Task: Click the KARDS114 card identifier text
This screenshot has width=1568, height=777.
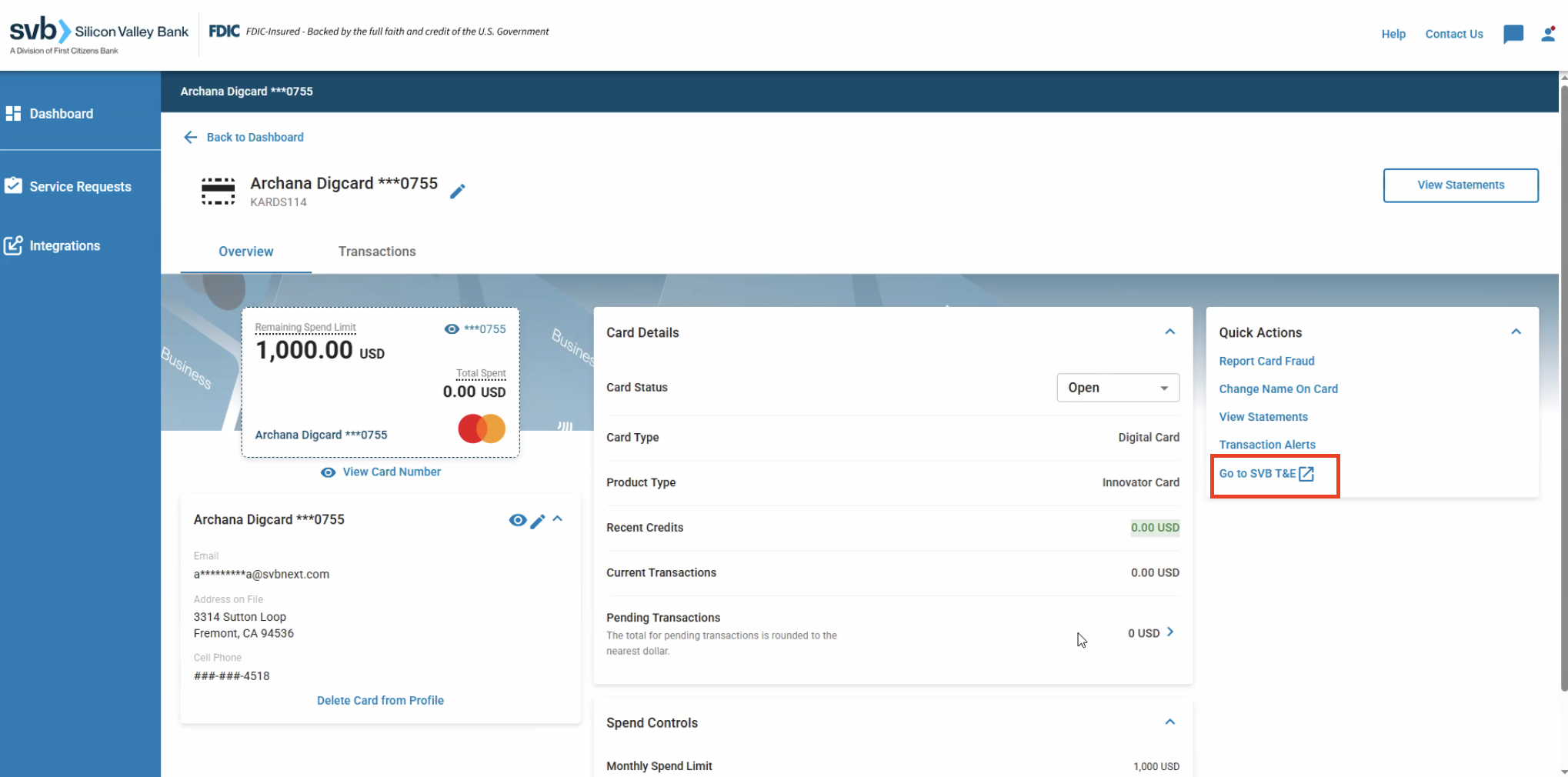Action: pos(279,202)
